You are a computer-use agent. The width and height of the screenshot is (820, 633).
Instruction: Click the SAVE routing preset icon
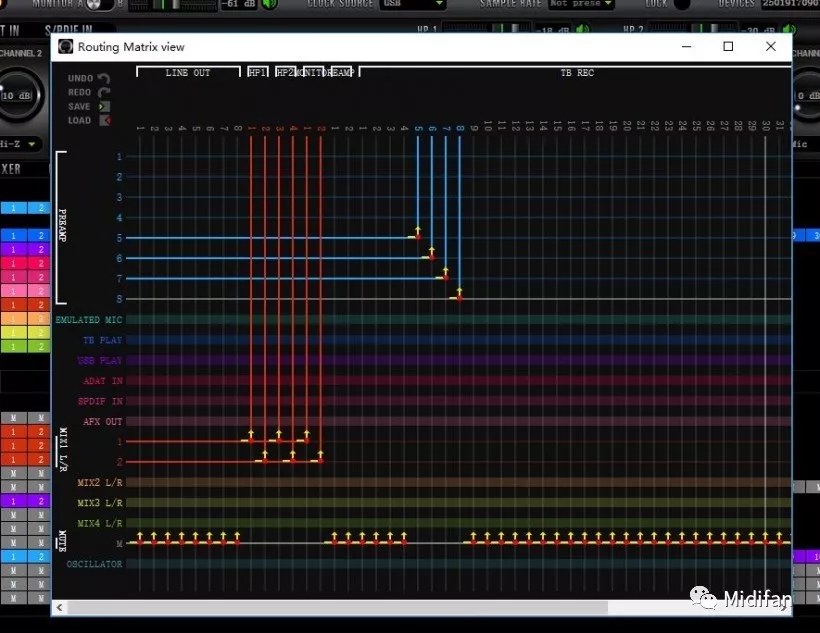point(103,106)
